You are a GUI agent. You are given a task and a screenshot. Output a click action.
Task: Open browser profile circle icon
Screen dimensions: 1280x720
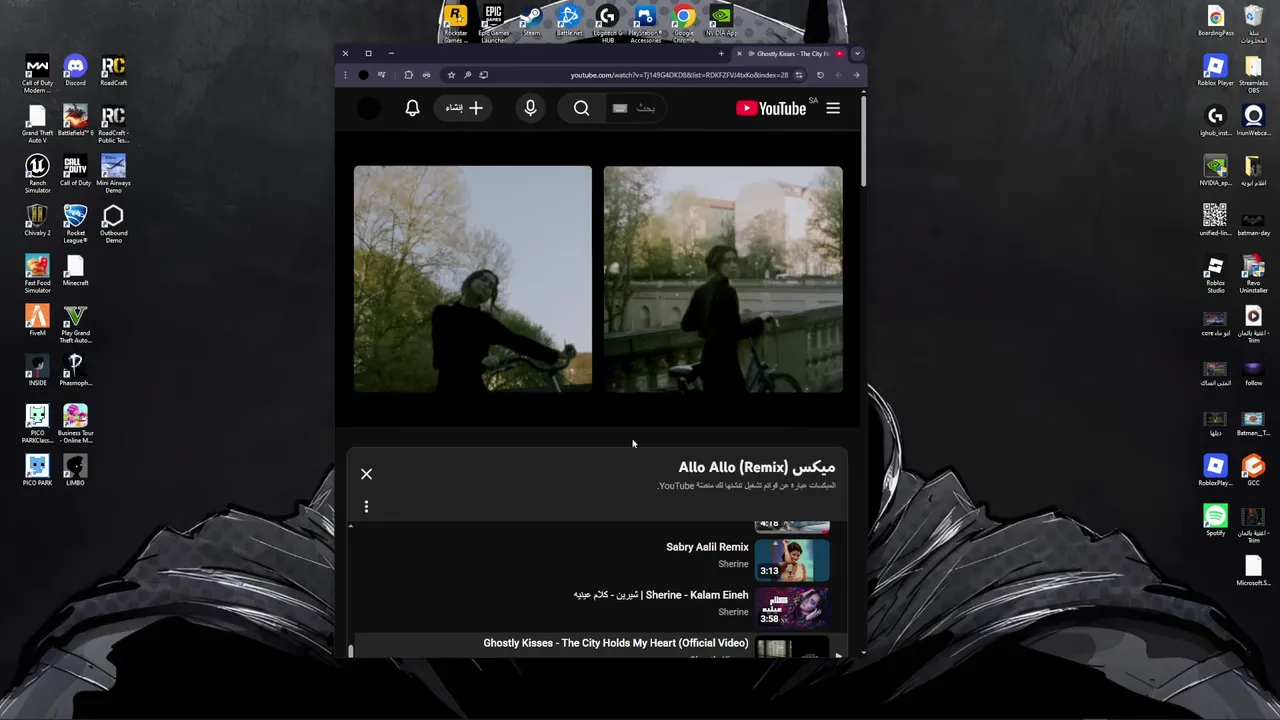pyautogui.click(x=363, y=75)
